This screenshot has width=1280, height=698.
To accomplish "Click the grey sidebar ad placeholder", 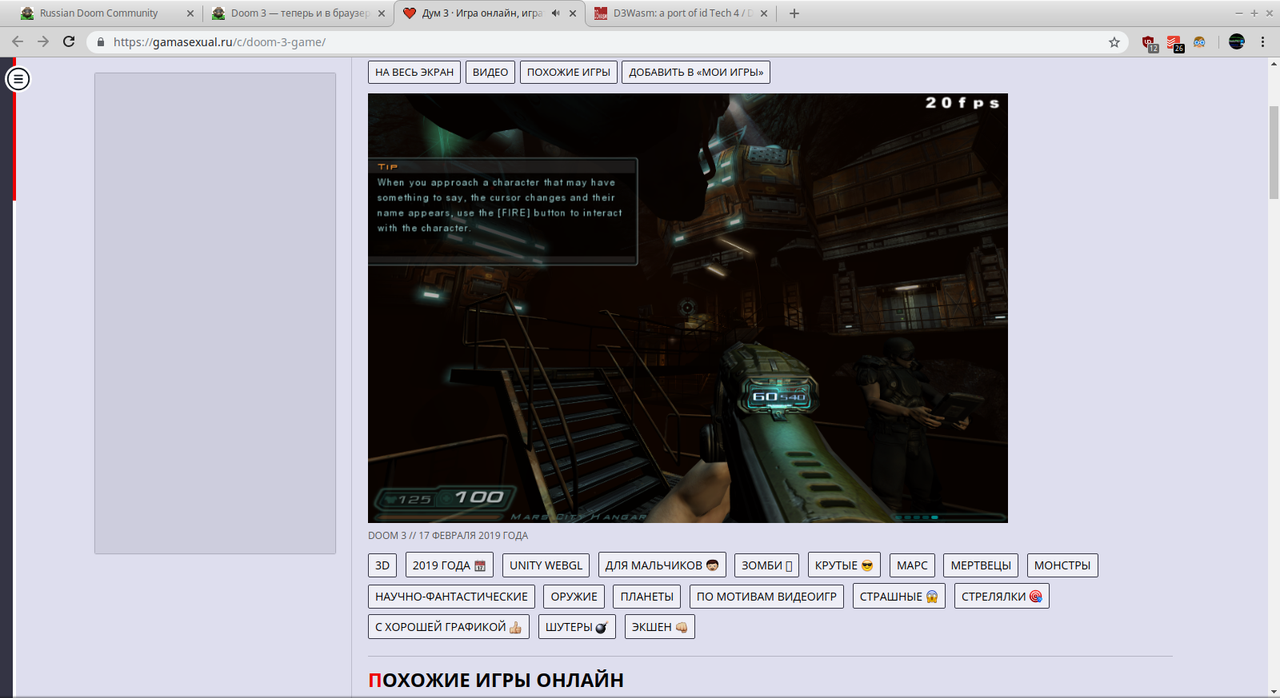I will 215,313.
